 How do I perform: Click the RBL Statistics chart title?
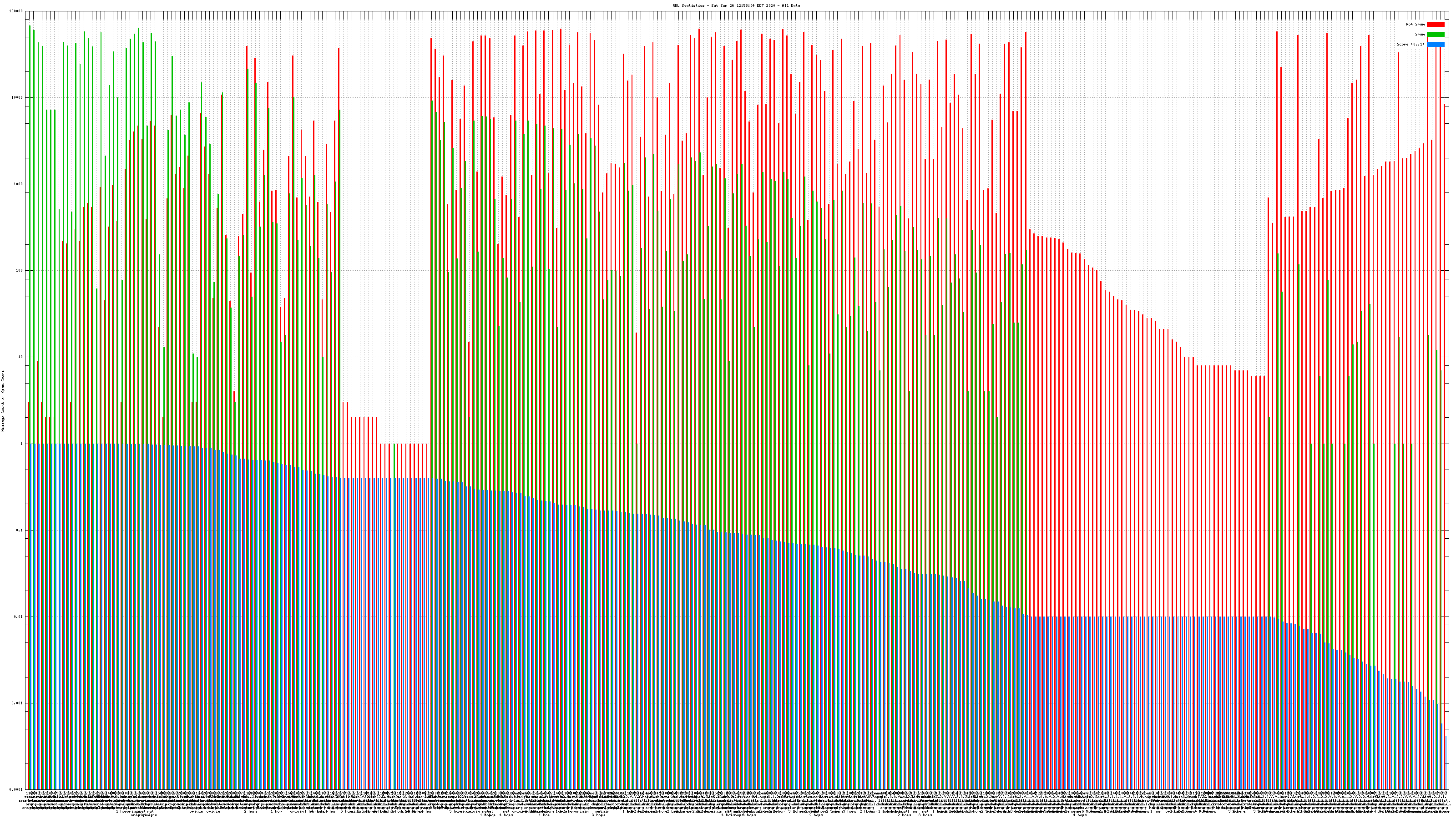736,5
